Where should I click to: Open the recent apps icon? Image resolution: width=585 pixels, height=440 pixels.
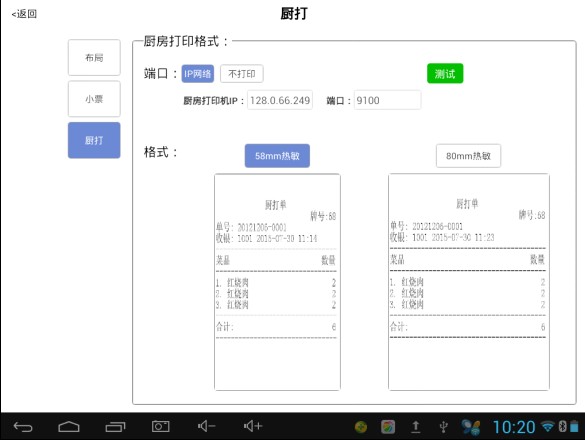click(x=115, y=426)
